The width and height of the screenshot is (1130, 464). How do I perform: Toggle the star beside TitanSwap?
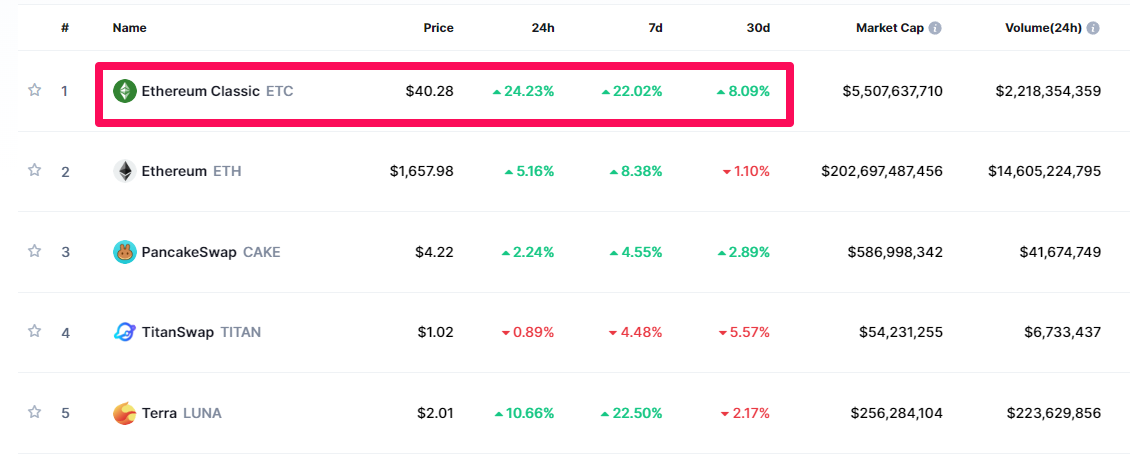point(35,331)
